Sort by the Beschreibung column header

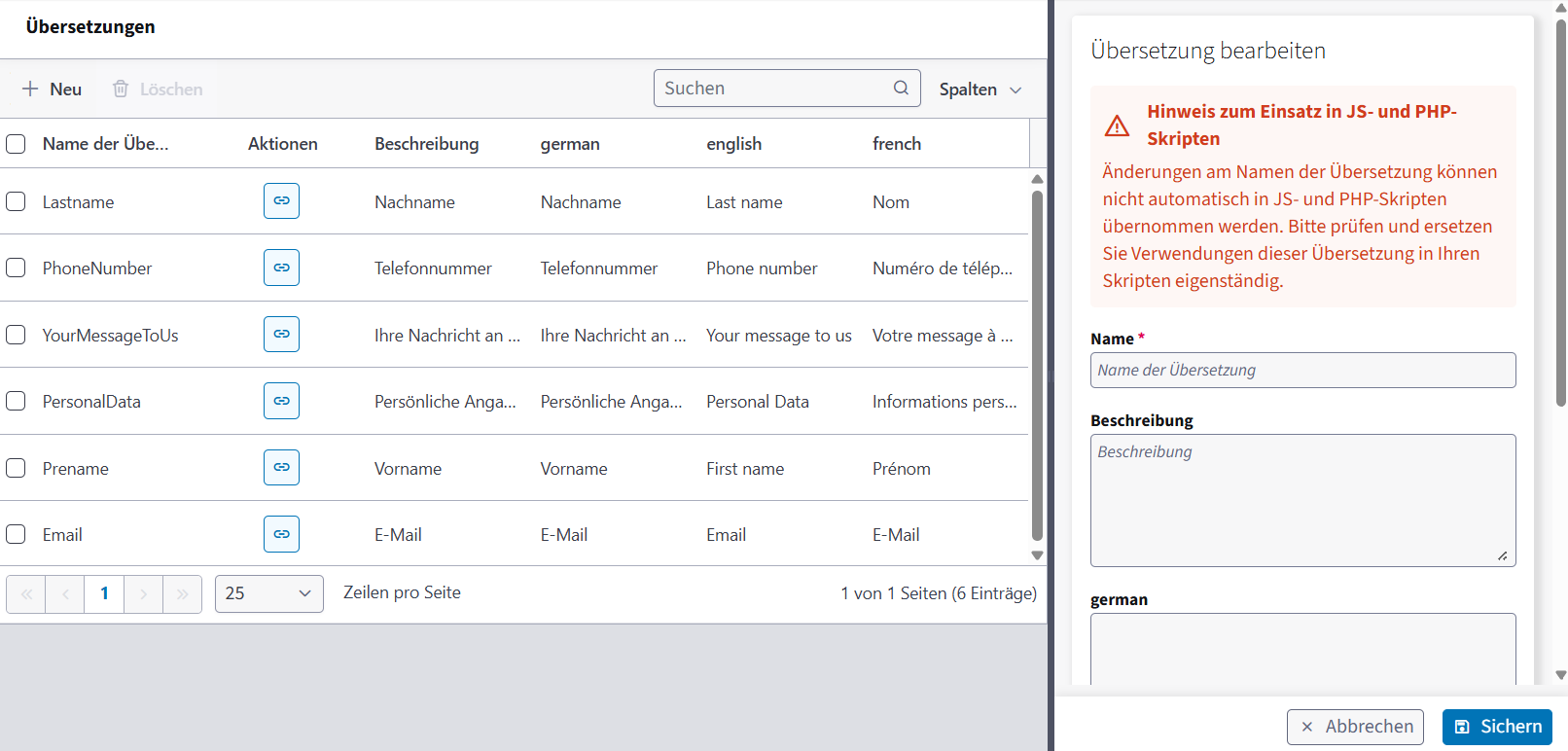(427, 144)
